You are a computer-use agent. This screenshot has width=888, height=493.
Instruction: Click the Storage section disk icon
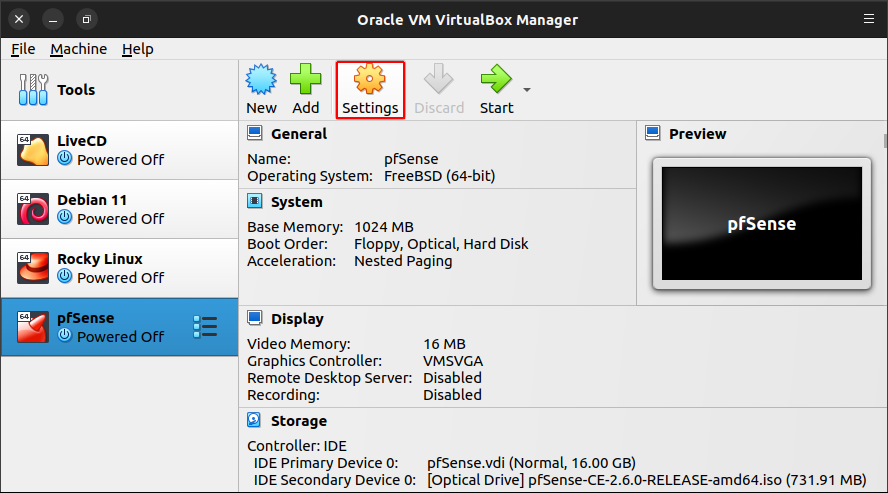(254, 421)
